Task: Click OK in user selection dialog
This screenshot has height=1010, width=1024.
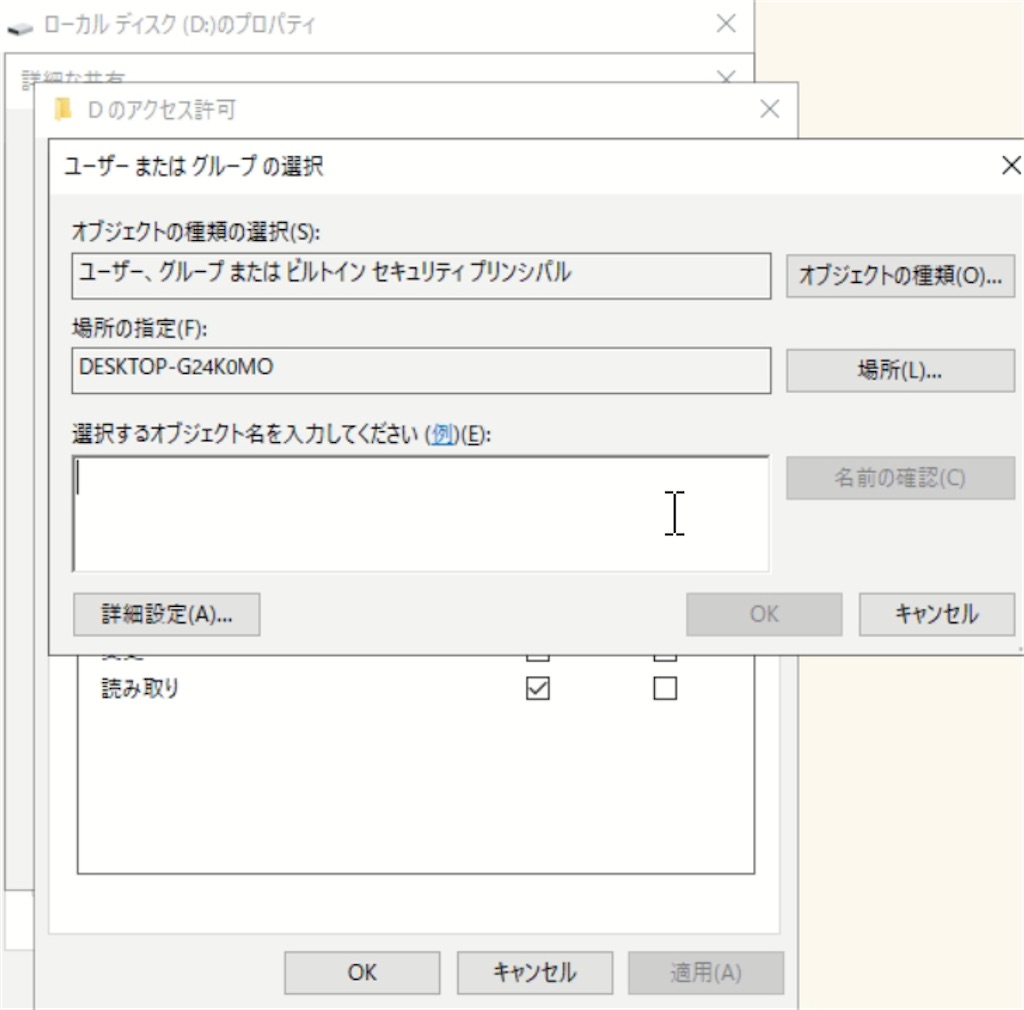Action: tap(764, 614)
